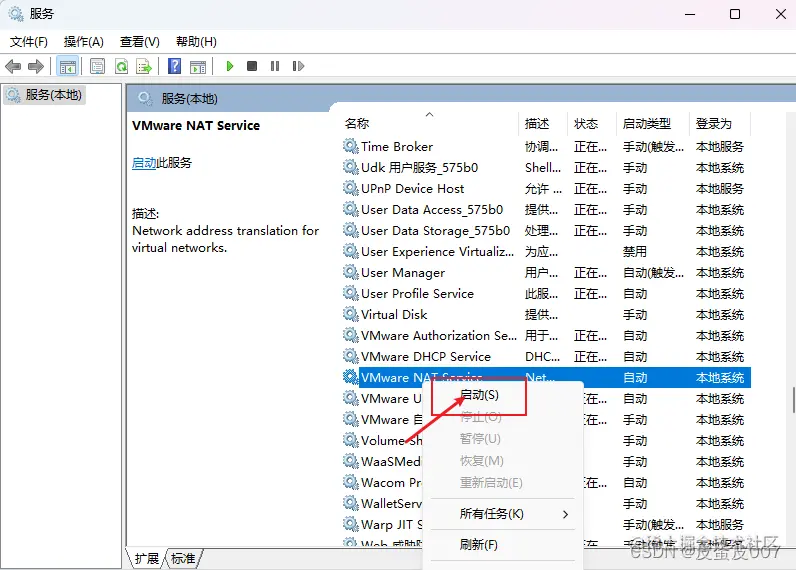
Task: Click the 禁用 startup type cell
Action: click(x=635, y=252)
